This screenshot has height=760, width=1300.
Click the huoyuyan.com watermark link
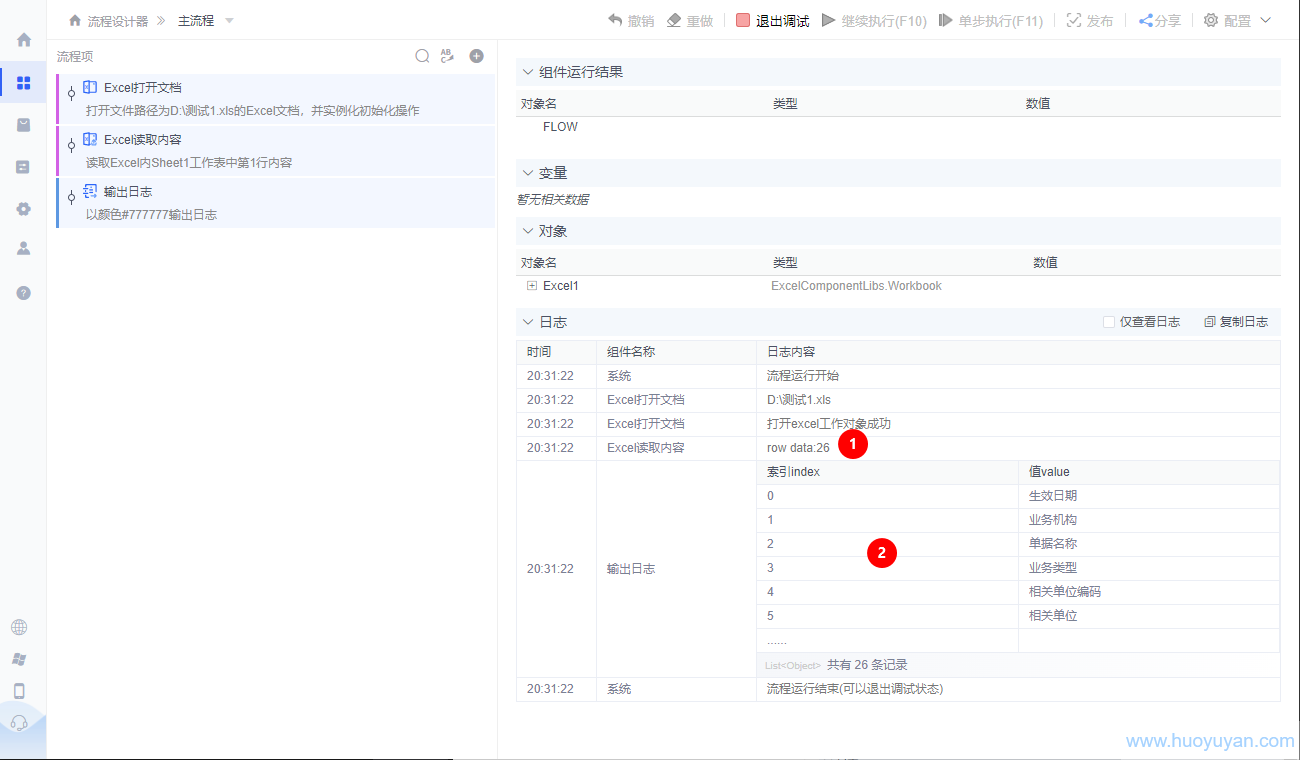(x=1212, y=740)
